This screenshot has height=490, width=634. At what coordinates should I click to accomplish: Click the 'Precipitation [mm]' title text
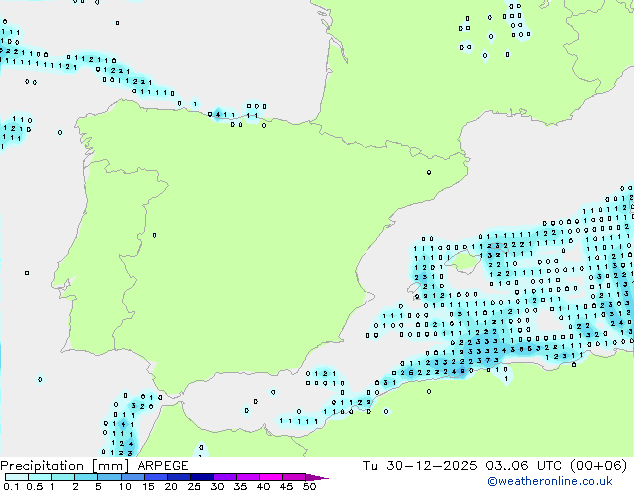click(65, 466)
